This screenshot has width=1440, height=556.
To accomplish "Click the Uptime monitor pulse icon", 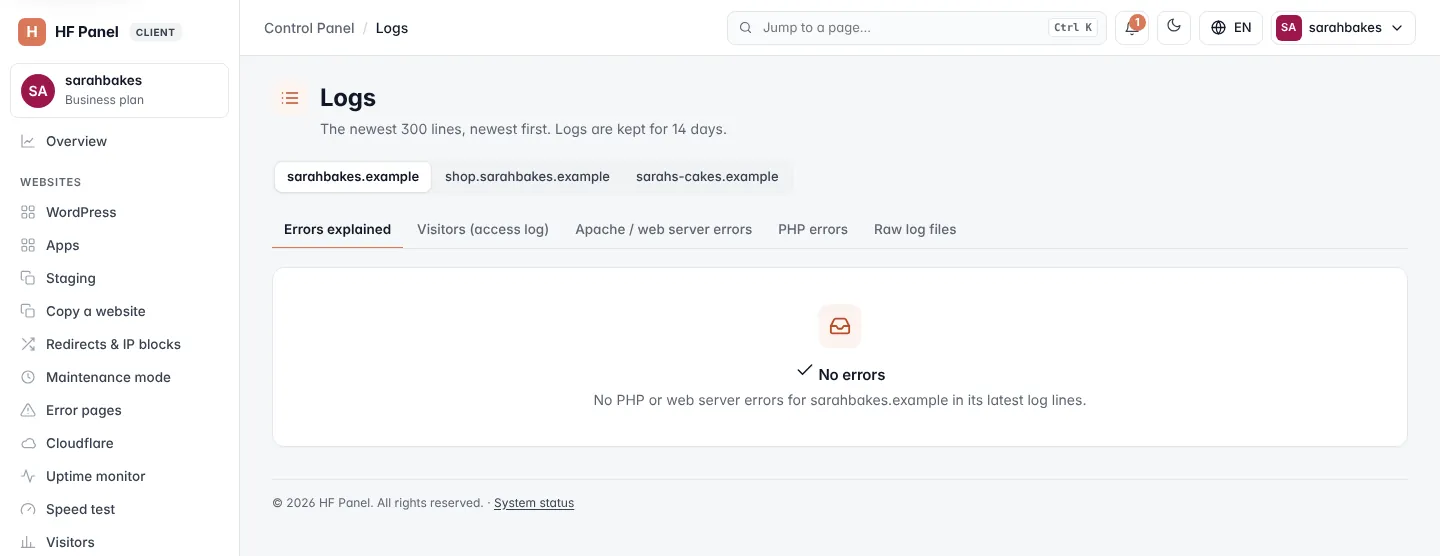I will (28, 476).
